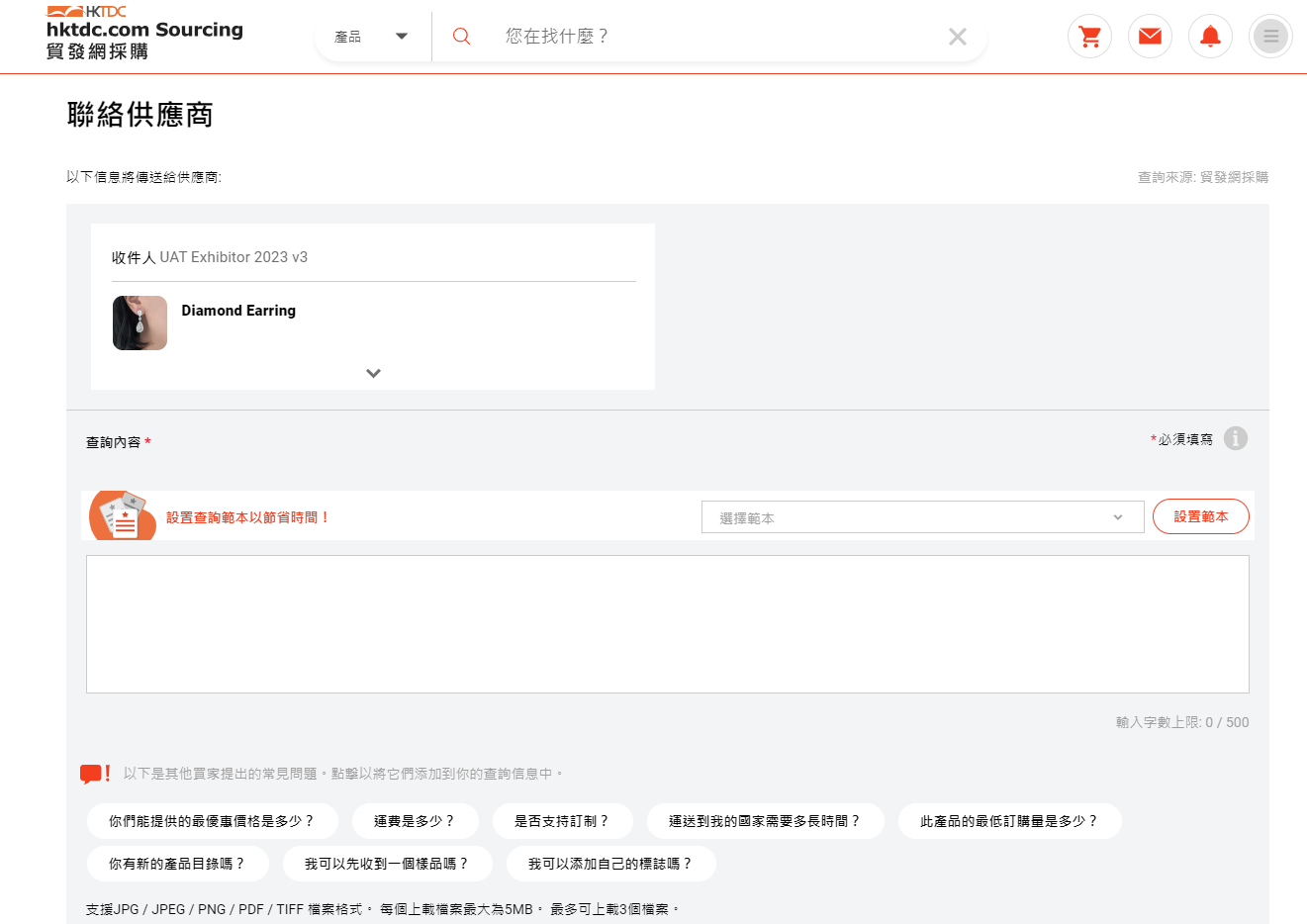Open the notifications bell icon

(x=1210, y=37)
